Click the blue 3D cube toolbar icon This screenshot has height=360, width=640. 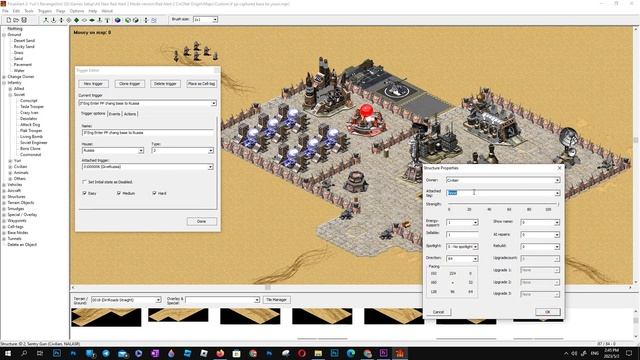click(x=118, y=20)
